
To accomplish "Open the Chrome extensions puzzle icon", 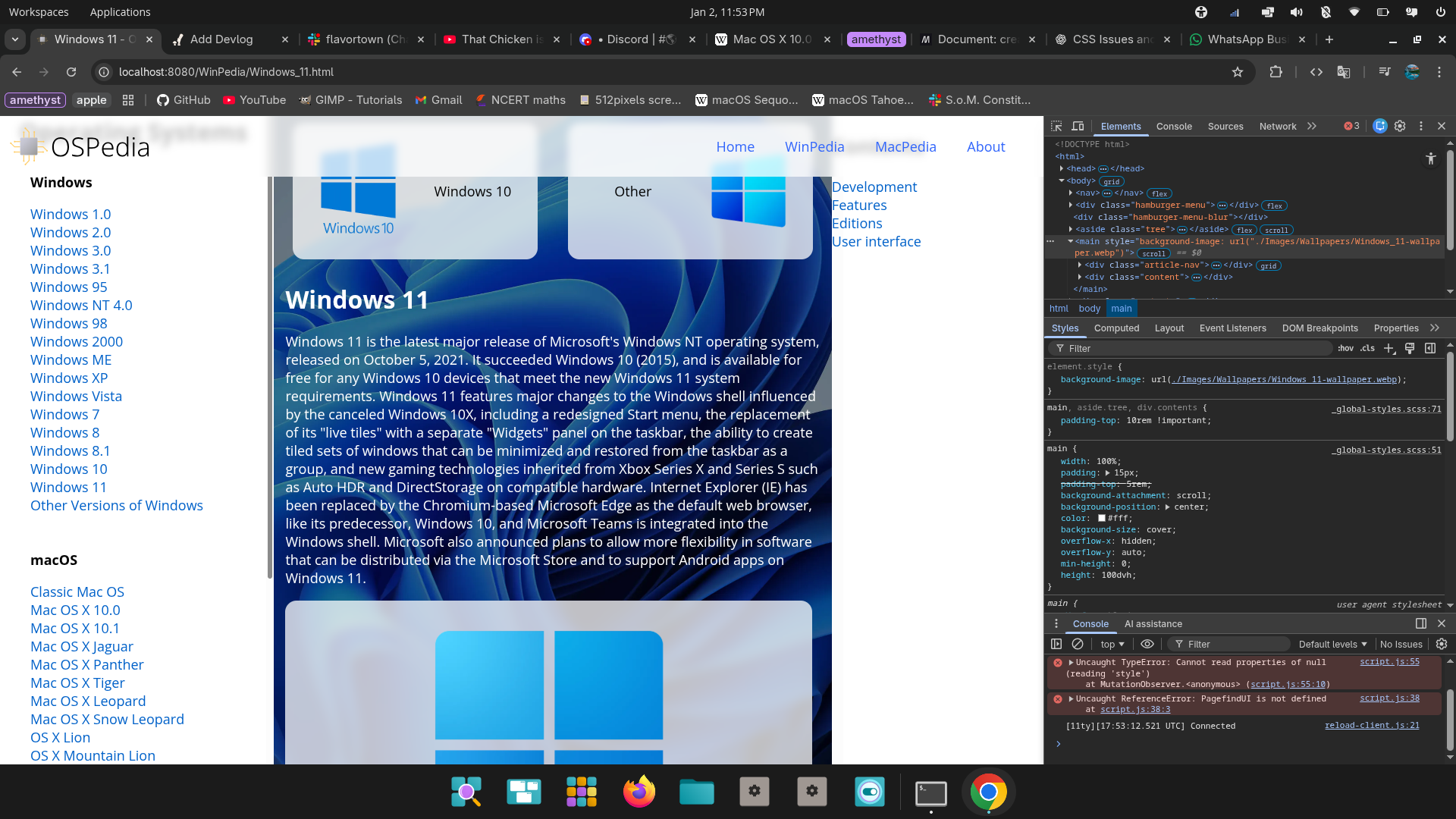I will click(1276, 72).
